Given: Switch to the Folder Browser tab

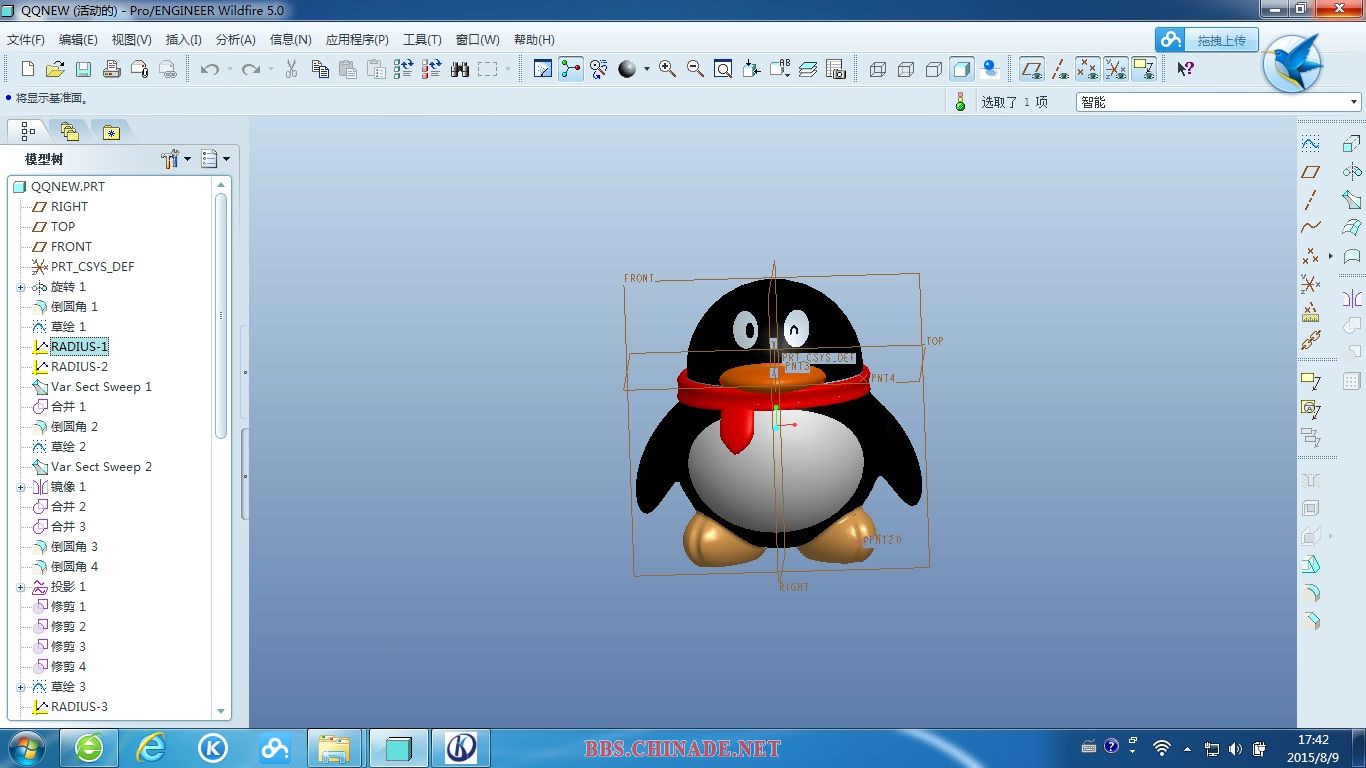Looking at the screenshot, I should [69, 131].
